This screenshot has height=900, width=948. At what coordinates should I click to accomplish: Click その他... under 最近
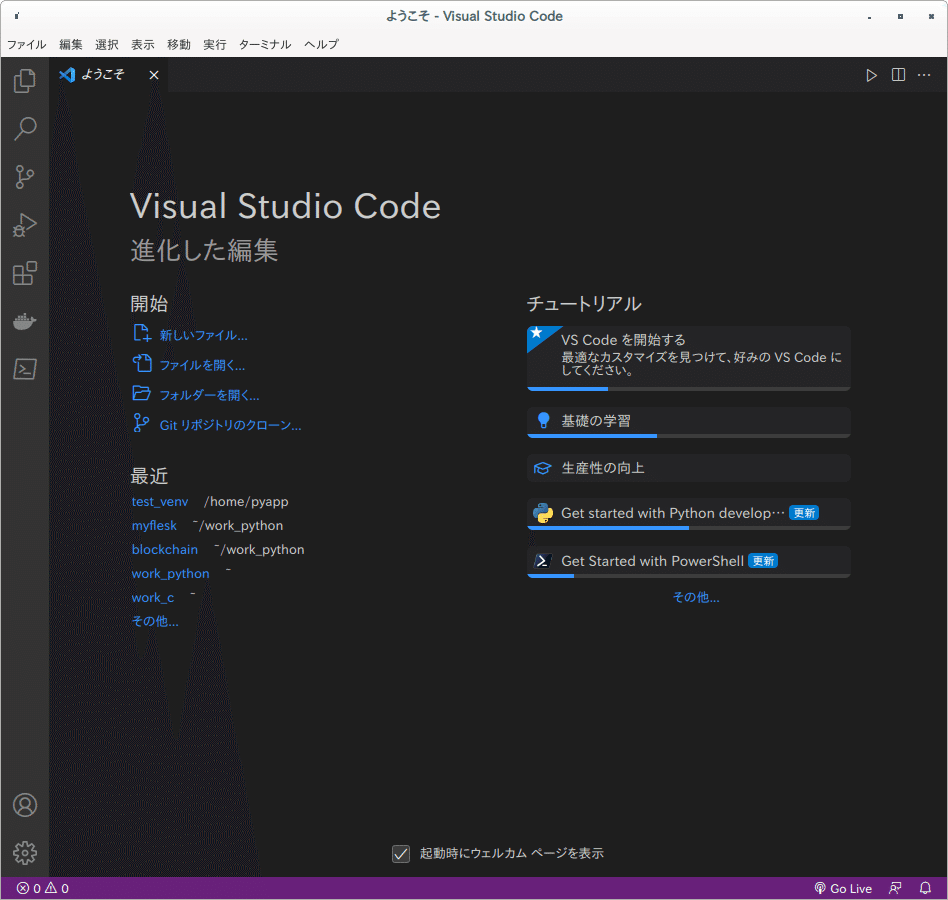click(155, 621)
